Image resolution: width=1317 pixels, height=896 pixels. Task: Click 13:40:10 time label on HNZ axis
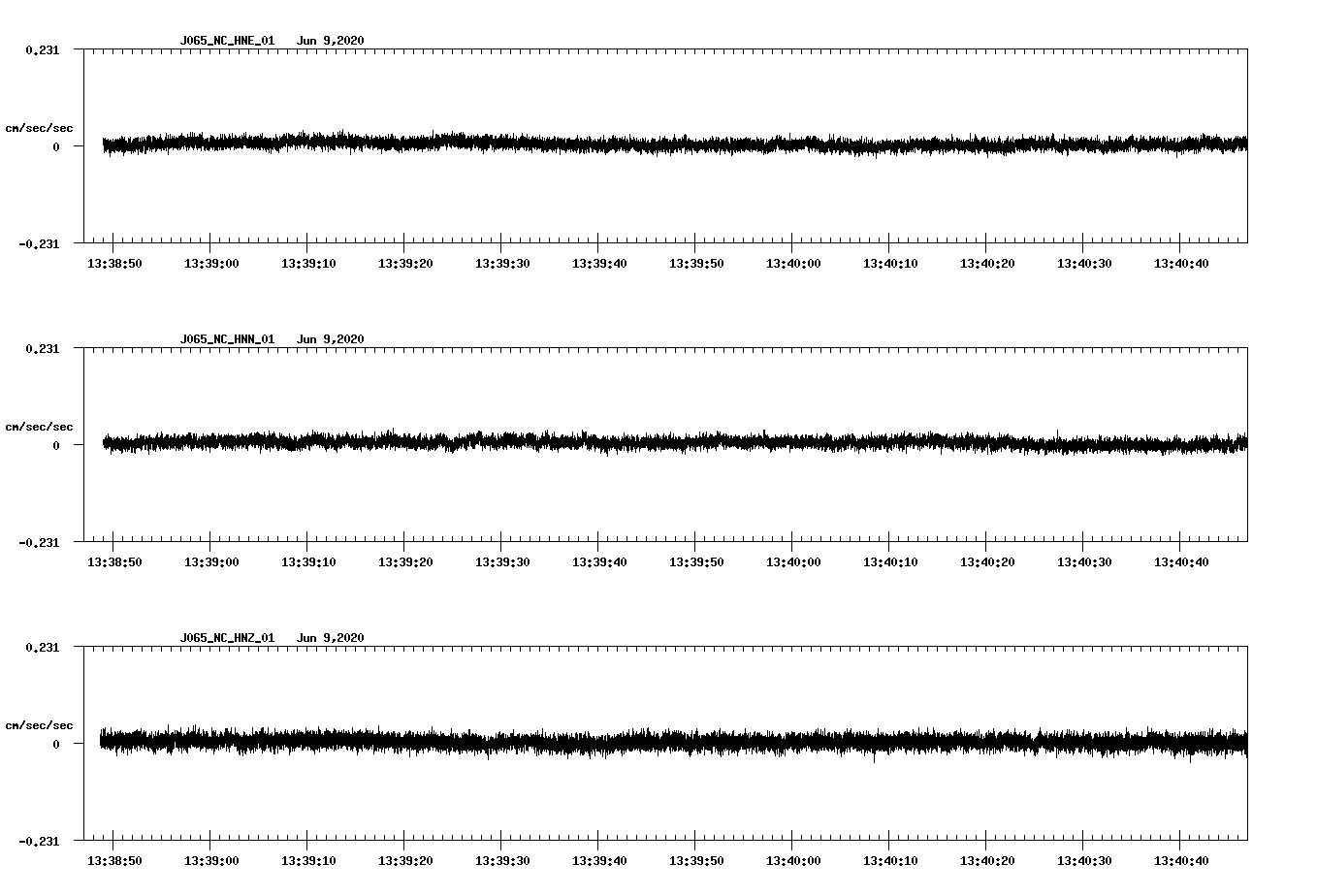(x=890, y=861)
